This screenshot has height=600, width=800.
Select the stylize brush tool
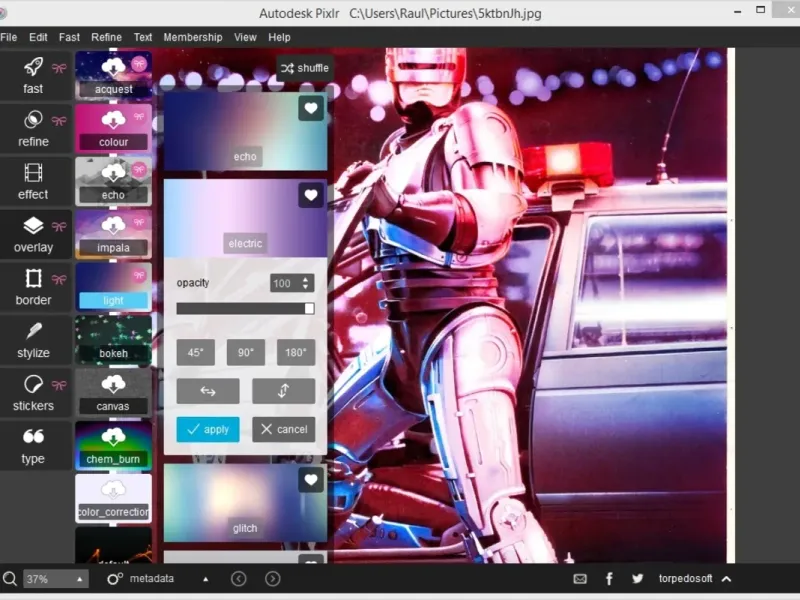[33, 333]
